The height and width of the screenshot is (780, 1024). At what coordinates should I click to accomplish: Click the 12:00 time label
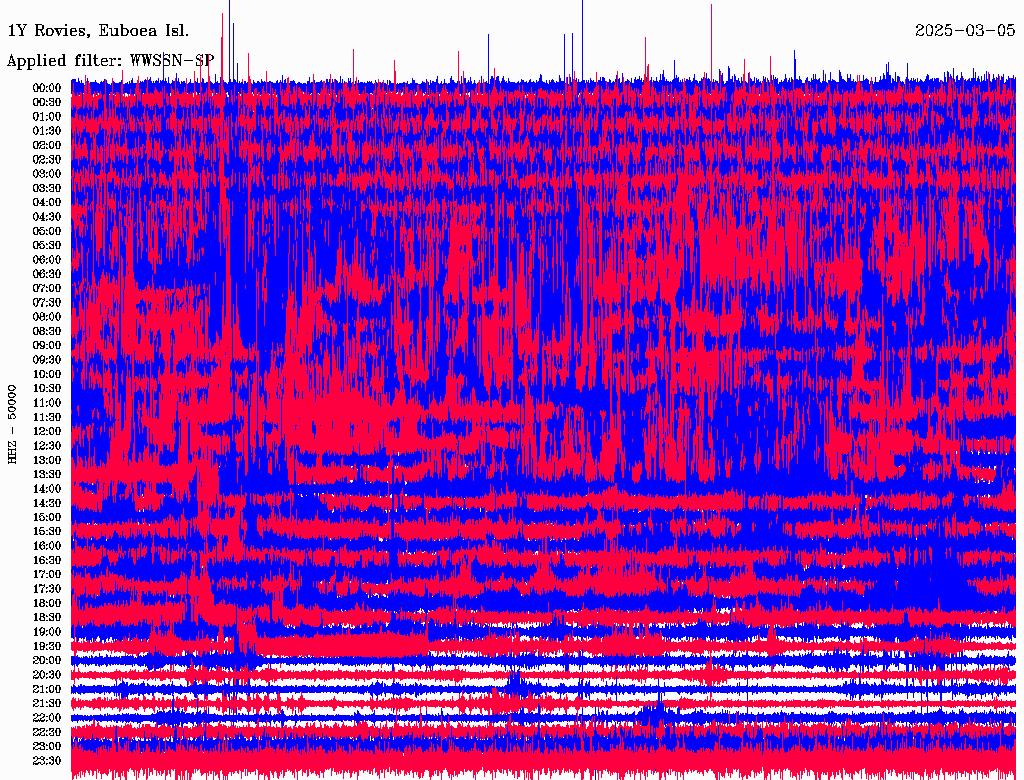coord(47,431)
